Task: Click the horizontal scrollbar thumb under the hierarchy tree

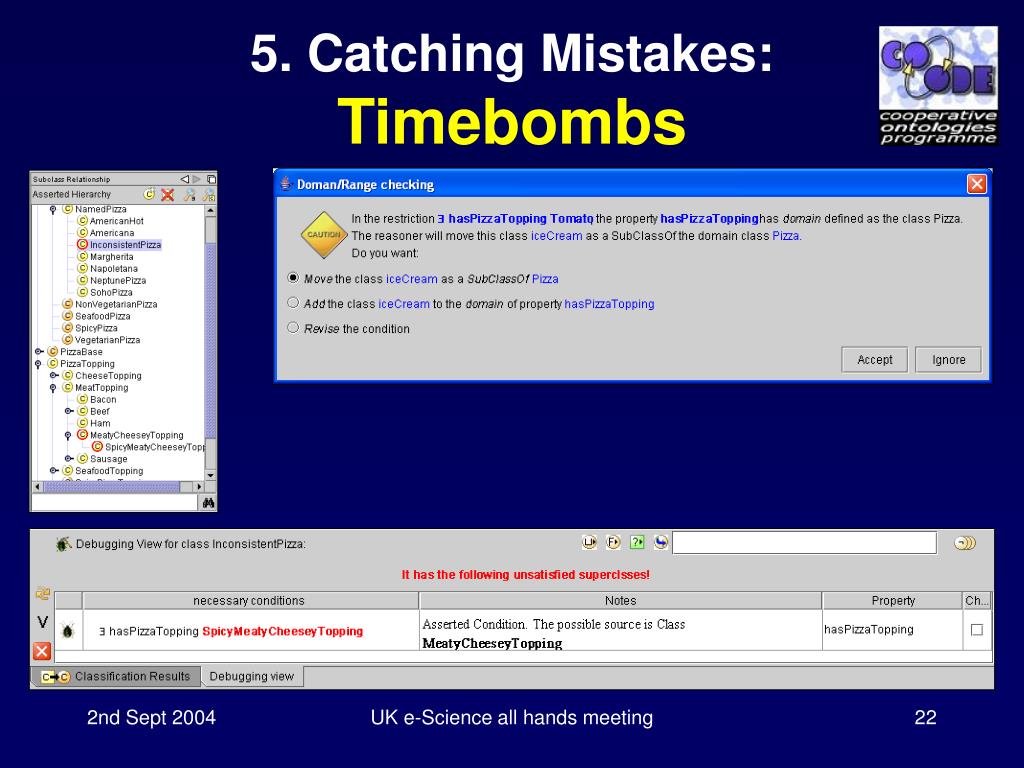Action: coord(112,487)
